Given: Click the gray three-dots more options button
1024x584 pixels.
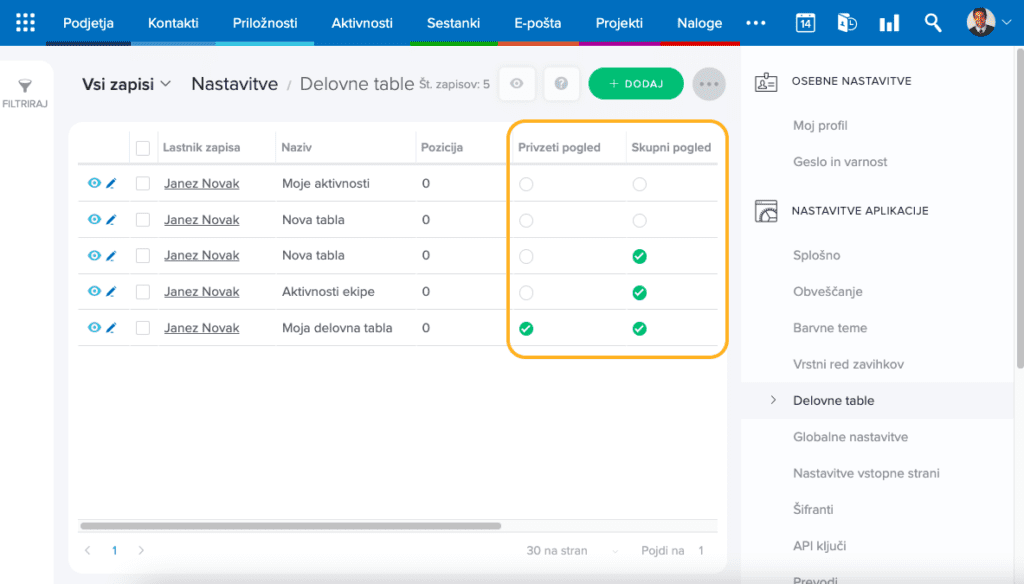Looking at the screenshot, I should click(709, 84).
